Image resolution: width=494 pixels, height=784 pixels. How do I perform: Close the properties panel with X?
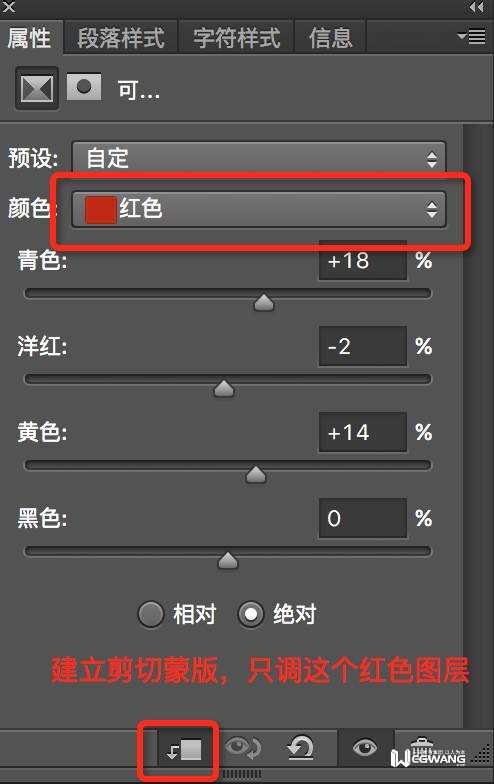click(x=8, y=7)
